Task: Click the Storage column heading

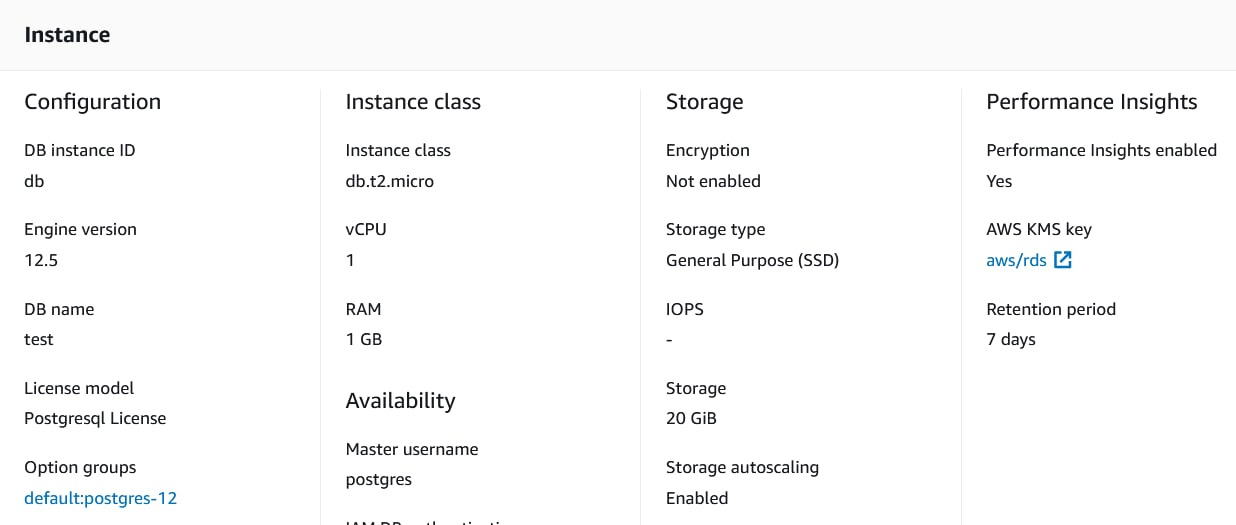Action: click(705, 102)
